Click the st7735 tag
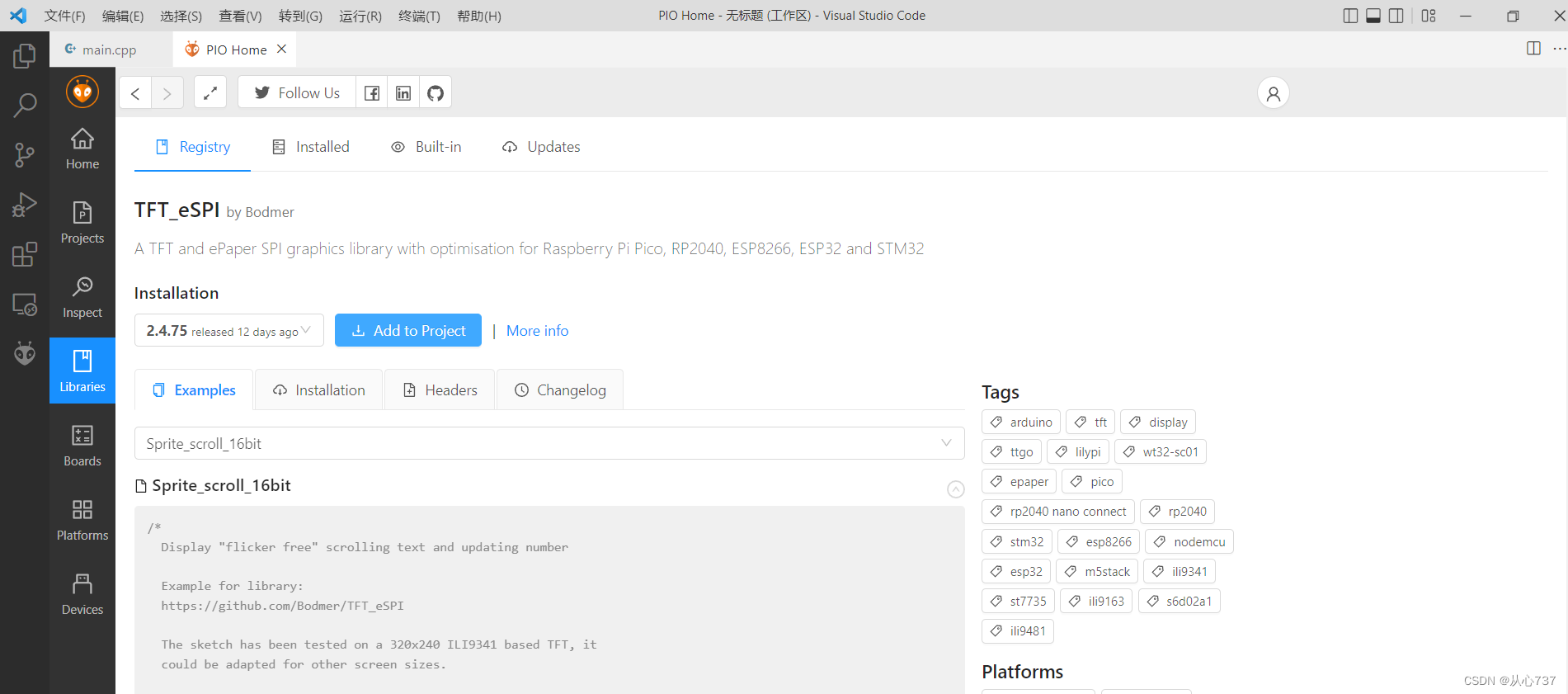 (x=1018, y=601)
